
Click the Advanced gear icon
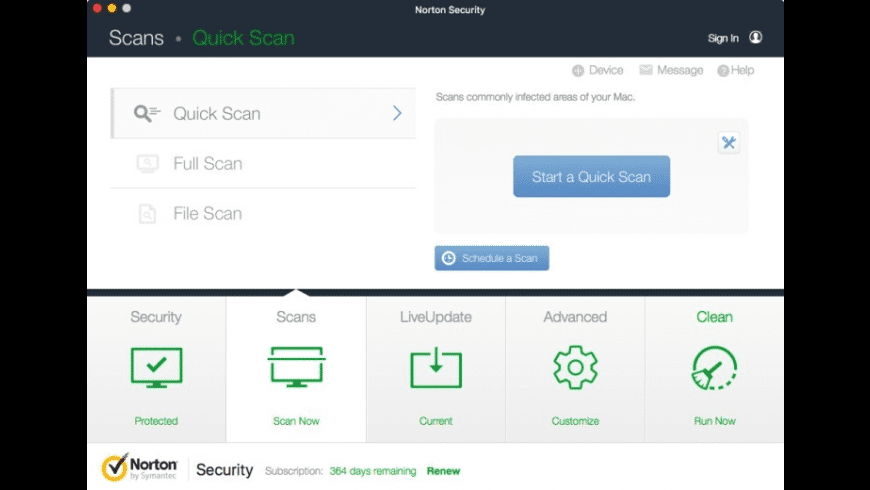[575, 367]
